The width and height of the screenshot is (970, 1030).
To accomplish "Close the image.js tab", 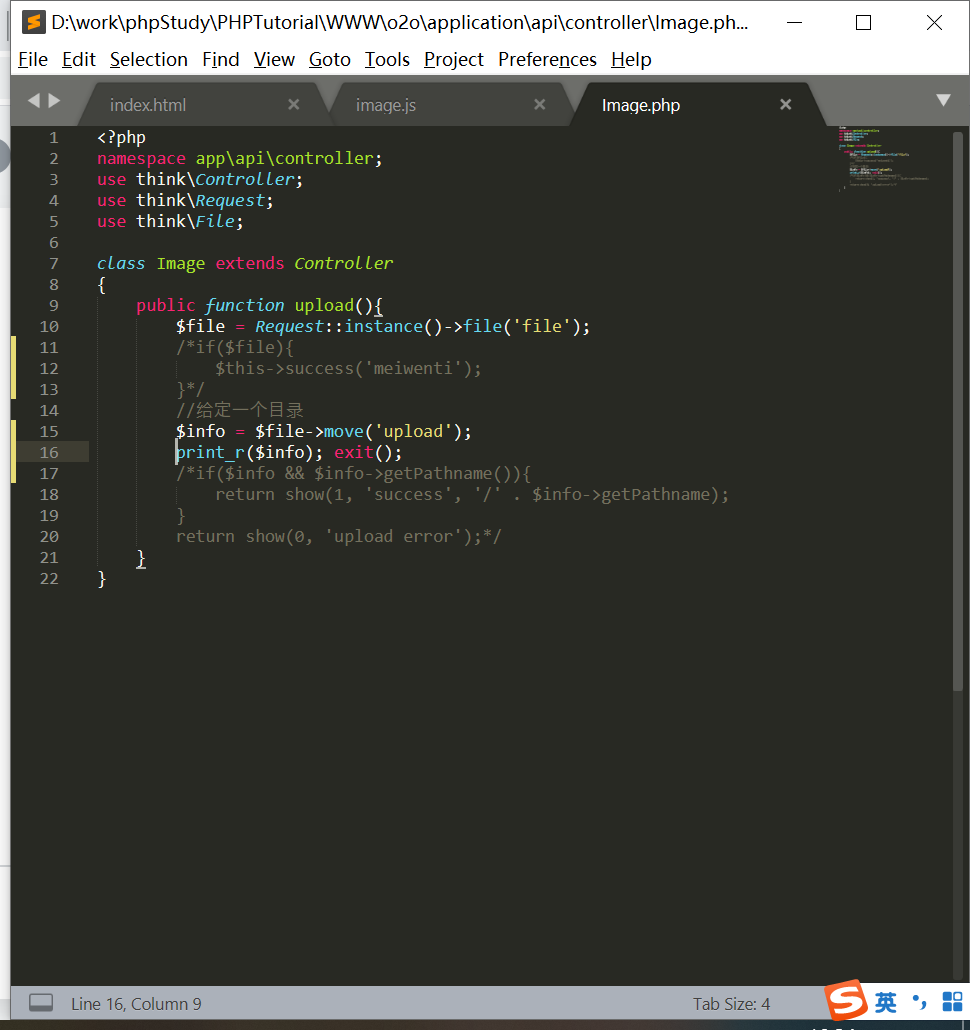I will click(540, 104).
